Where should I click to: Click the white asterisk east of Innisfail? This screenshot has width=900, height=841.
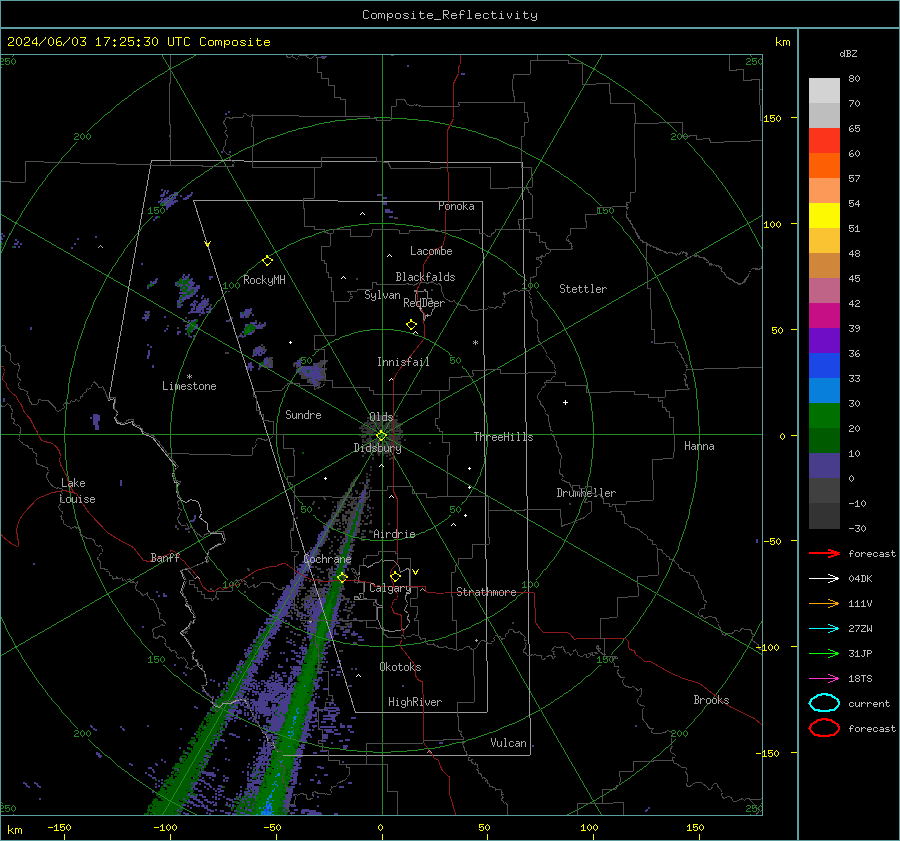click(475, 343)
